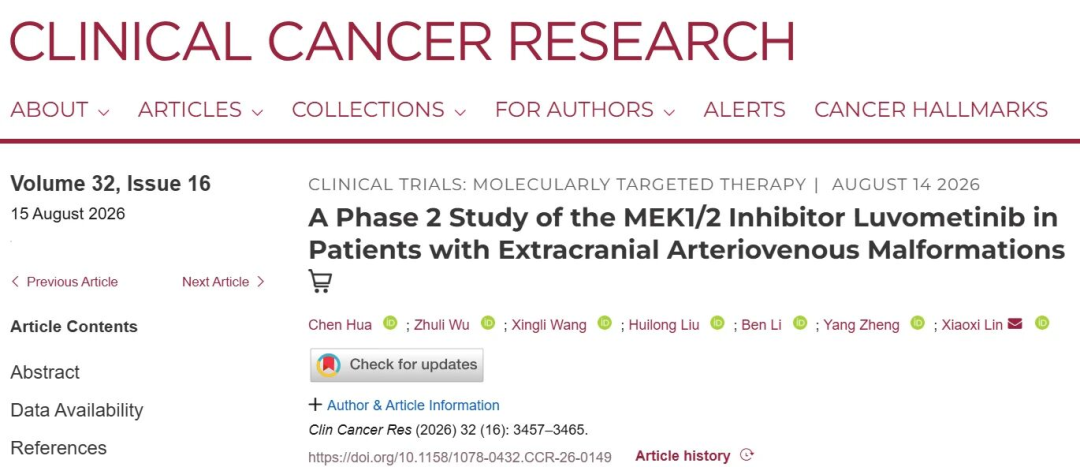Open Xingli Wang's ORCID iD icon
Image resolution: width=1080 pixels, height=467 pixels.
coord(605,322)
